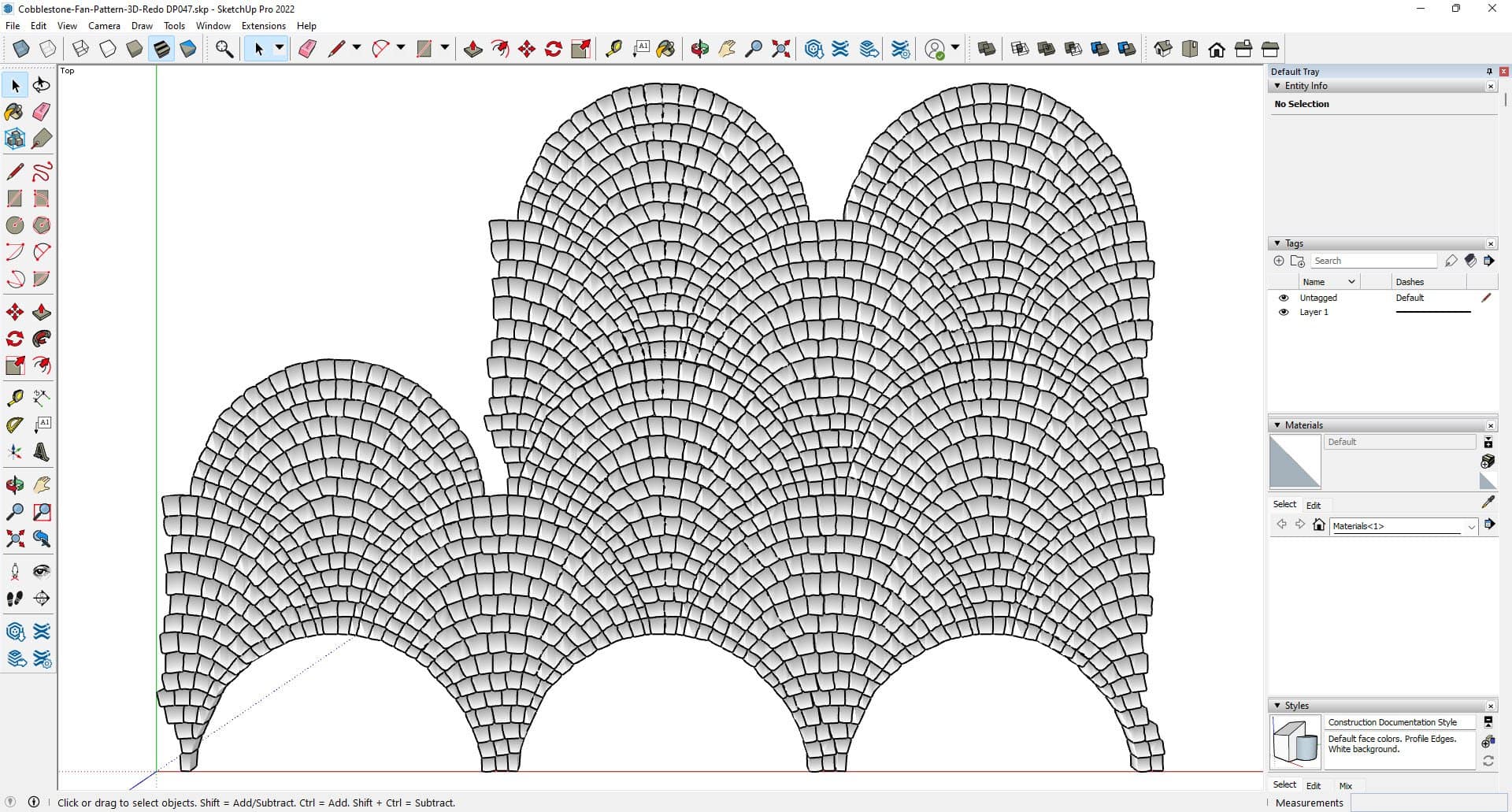Toggle visibility of Layer 1

tap(1284, 312)
